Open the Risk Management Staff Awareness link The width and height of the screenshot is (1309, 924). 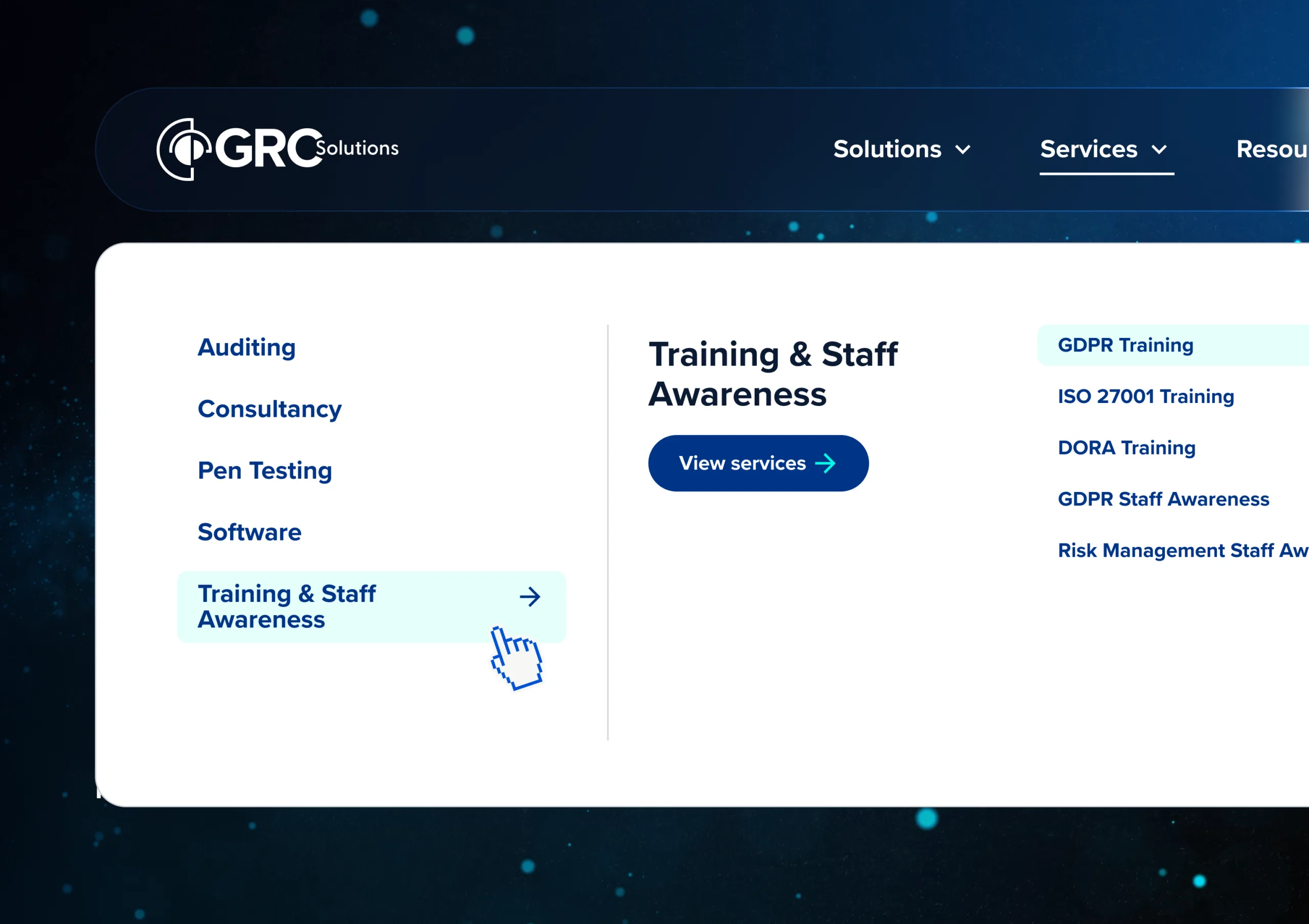[1183, 551]
